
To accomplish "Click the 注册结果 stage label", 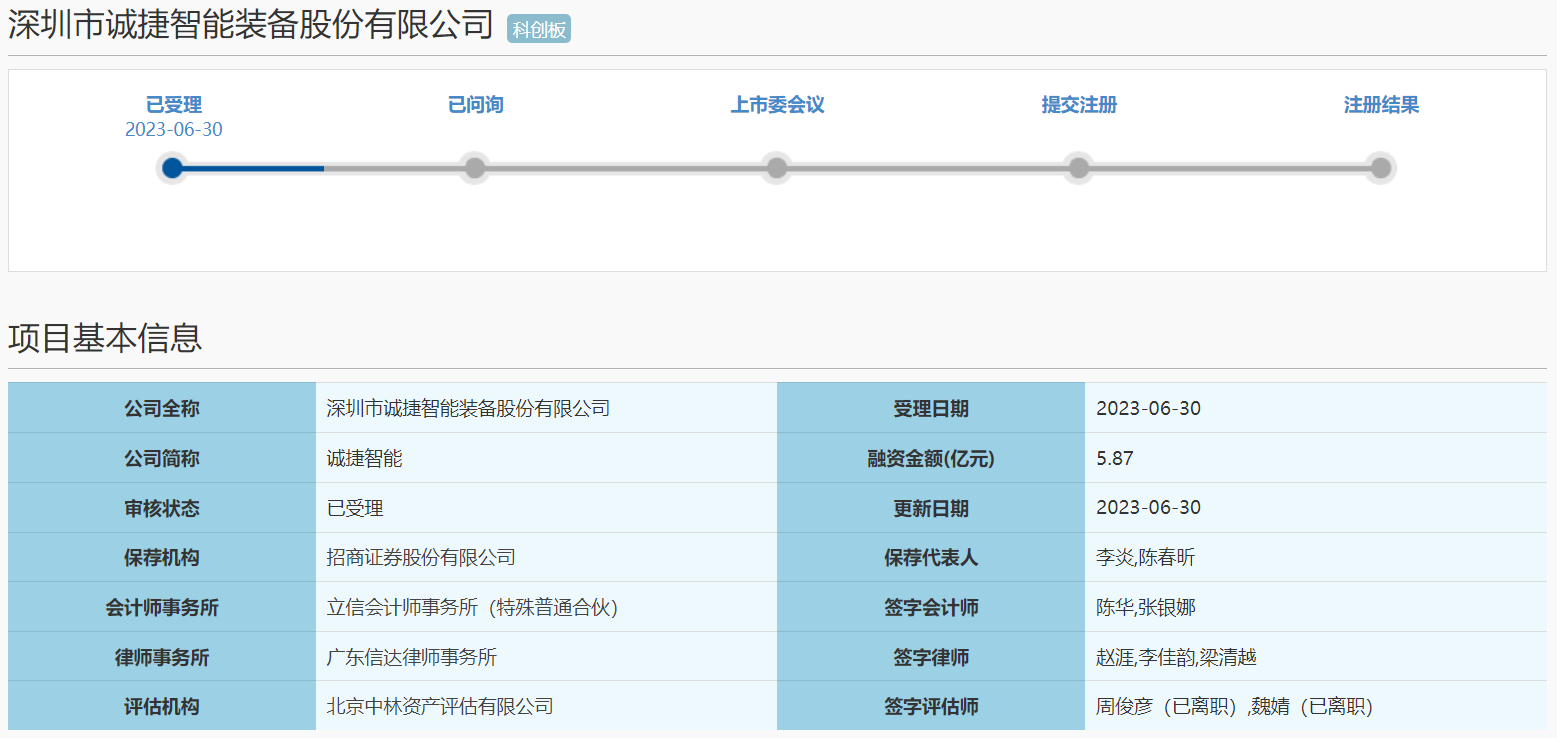I will 1381,105.
